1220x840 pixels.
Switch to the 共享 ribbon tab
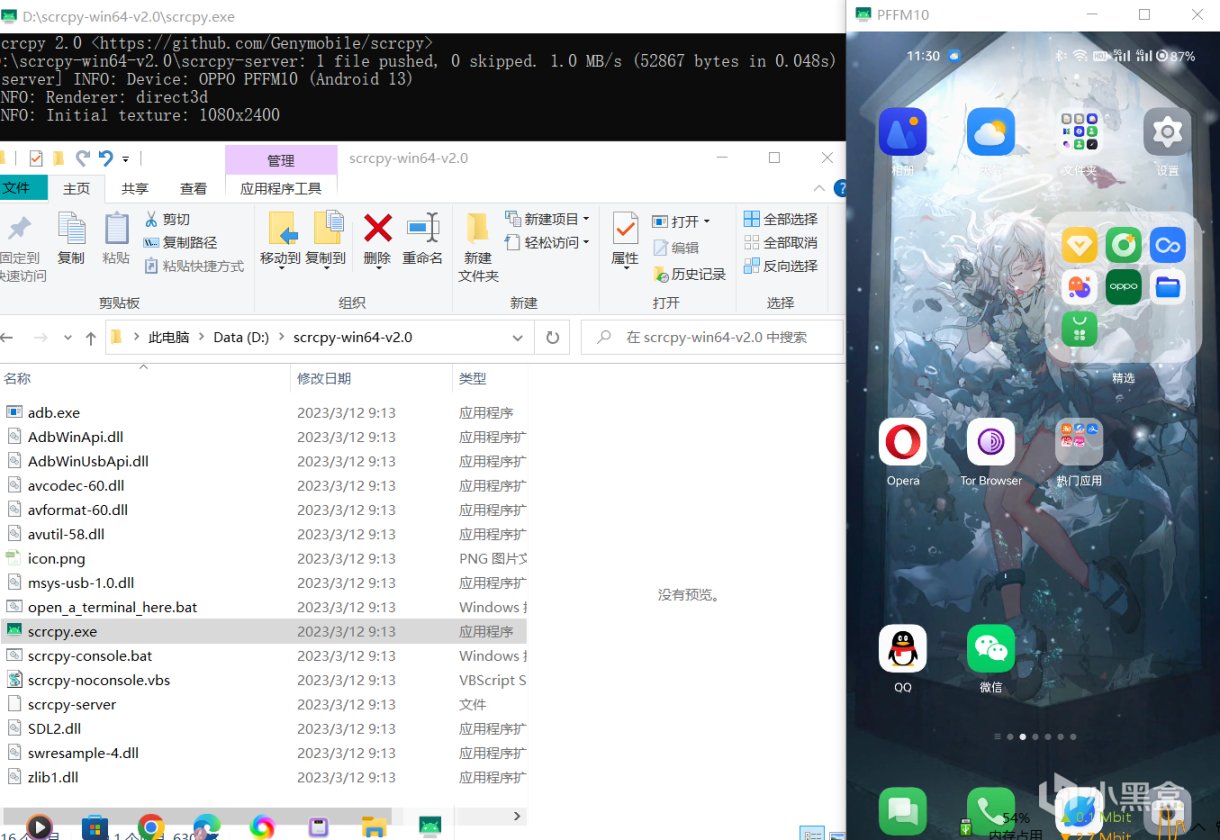pos(135,188)
